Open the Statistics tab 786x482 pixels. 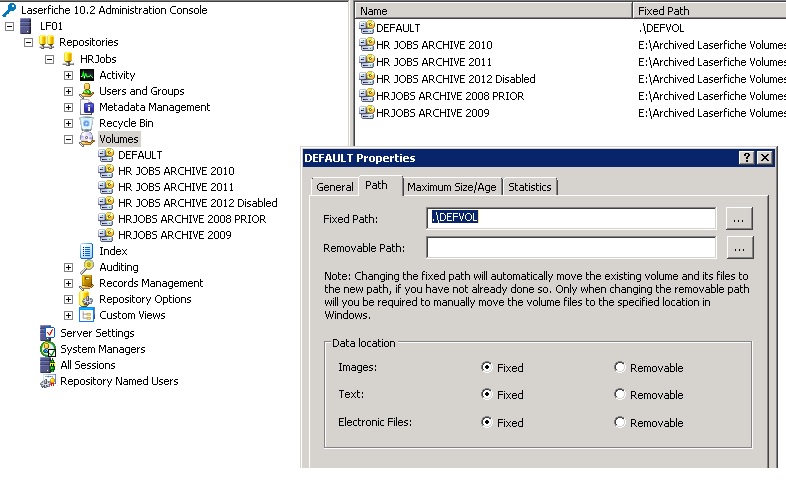[x=529, y=187]
